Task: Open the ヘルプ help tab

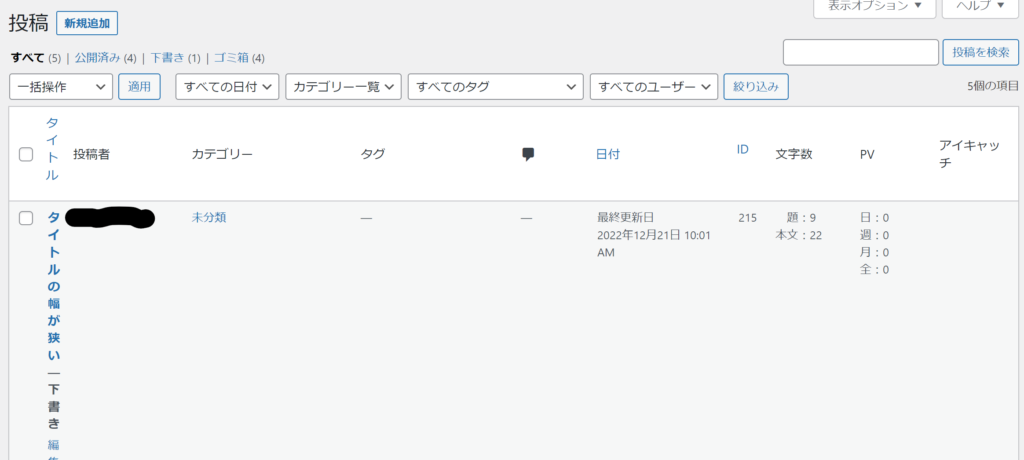Action: pyautogui.click(x=979, y=6)
